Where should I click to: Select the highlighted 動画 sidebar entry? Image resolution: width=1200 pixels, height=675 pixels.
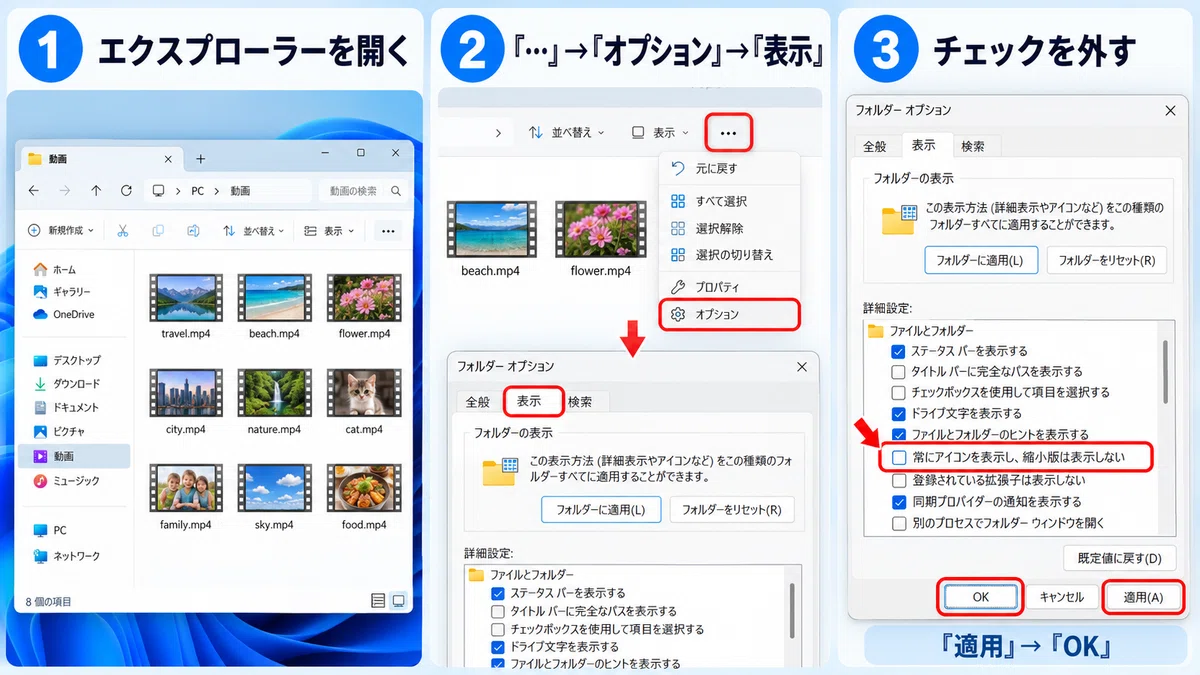click(x=74, y=456)
